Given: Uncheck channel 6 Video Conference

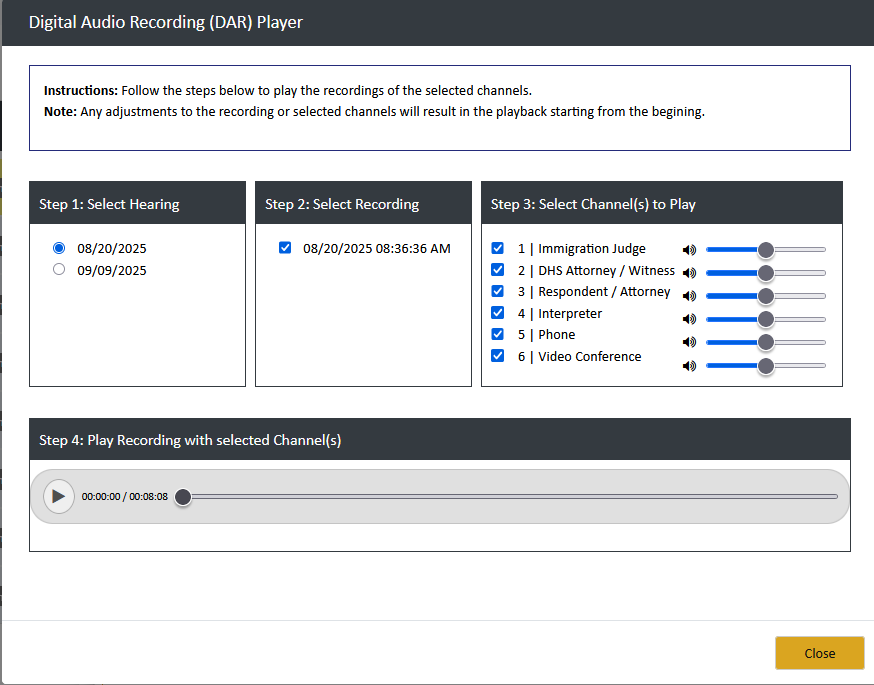Looking at the screenshot, I should [x=498, y=356].
